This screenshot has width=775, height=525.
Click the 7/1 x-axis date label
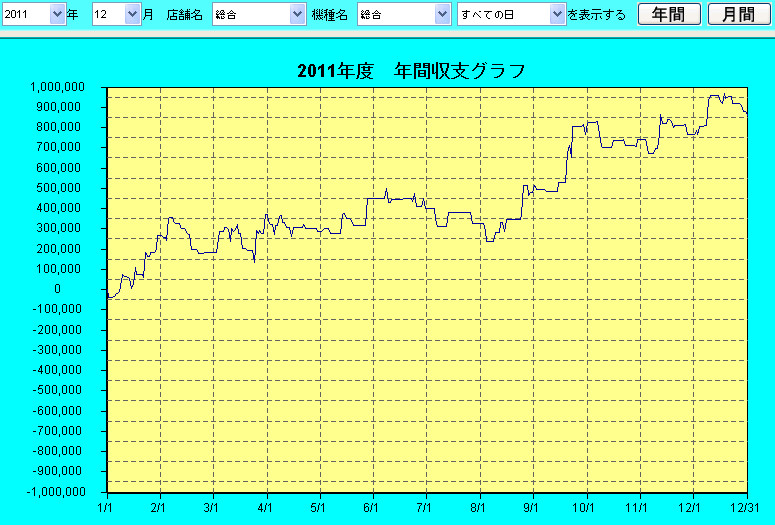(424, 508)
